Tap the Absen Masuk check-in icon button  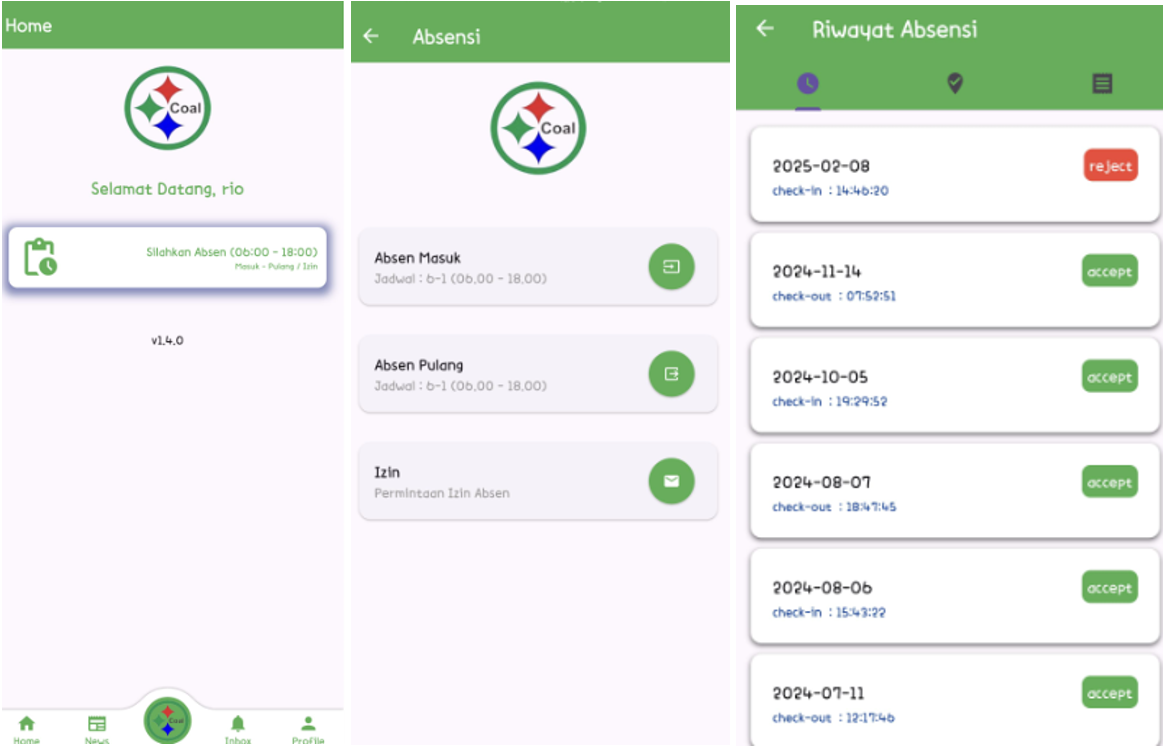tap(671, 267)
